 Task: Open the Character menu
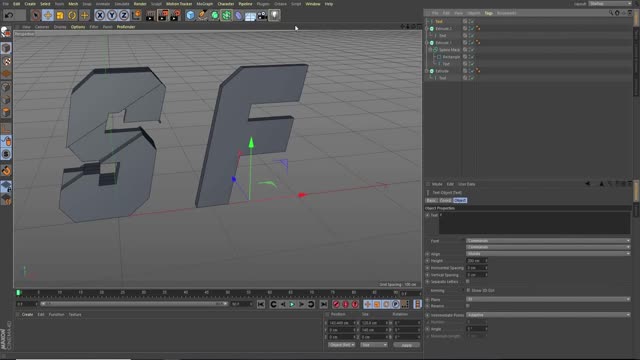[x=226, y=4]
